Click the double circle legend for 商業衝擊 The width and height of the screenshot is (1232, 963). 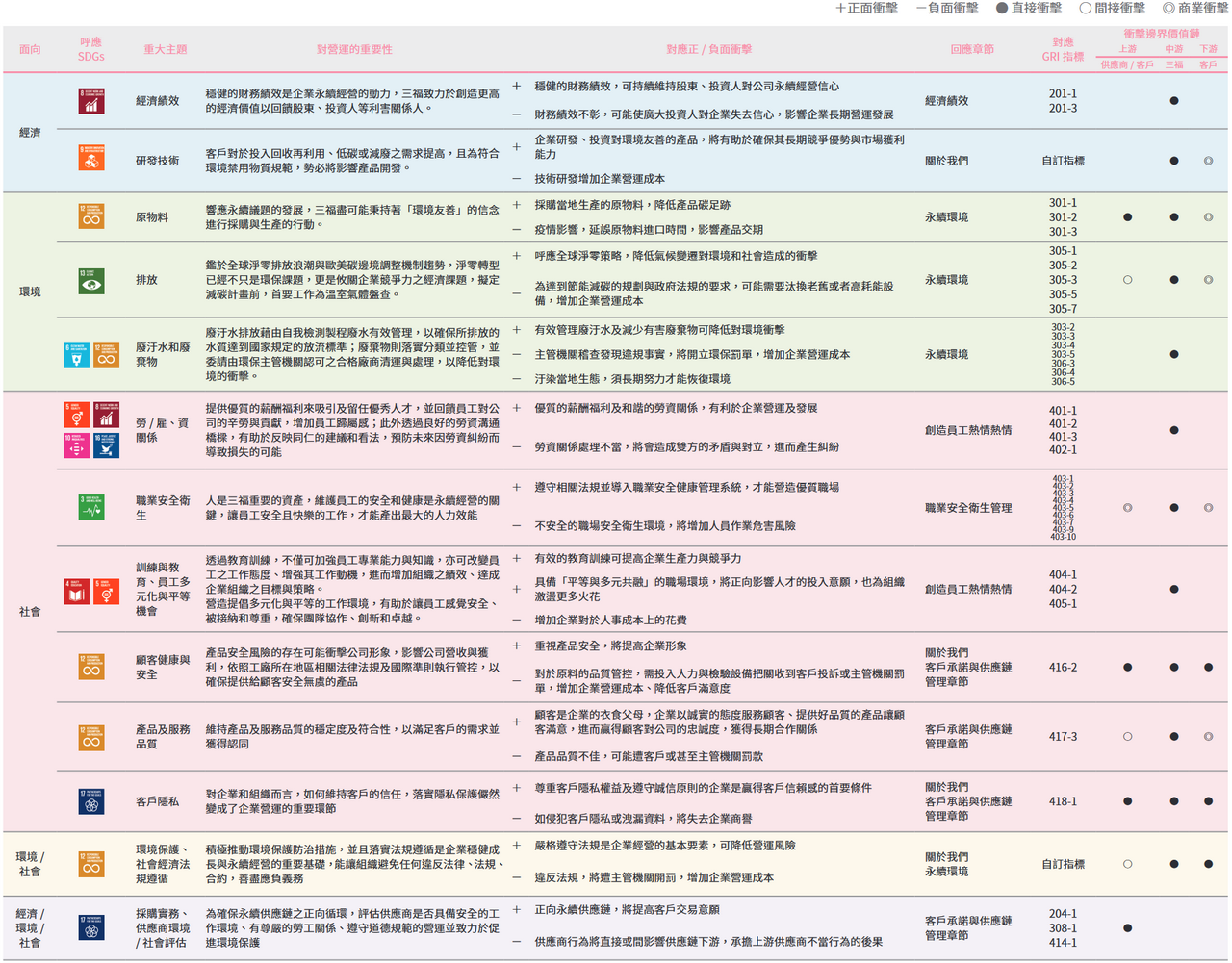click(x=1168, y=9)
